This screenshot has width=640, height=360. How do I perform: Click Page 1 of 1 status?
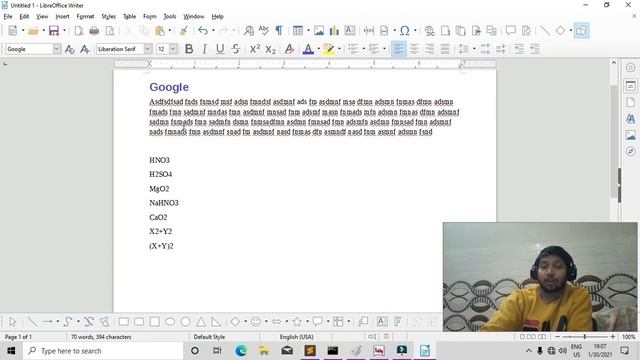(18, 337)
